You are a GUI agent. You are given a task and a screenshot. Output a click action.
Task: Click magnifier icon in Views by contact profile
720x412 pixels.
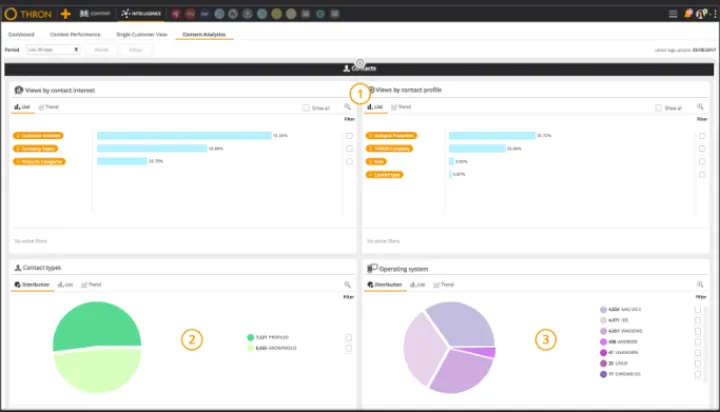pyautogui.click(x=700, y=107)
